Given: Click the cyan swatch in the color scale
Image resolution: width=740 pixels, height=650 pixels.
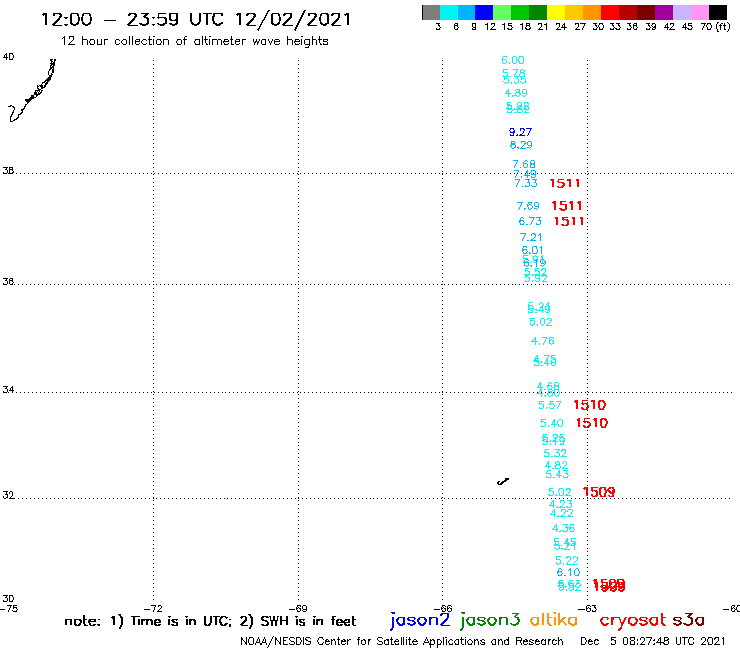Looking at the screenshot, I should pyautogui.click(x=448, y=12).
